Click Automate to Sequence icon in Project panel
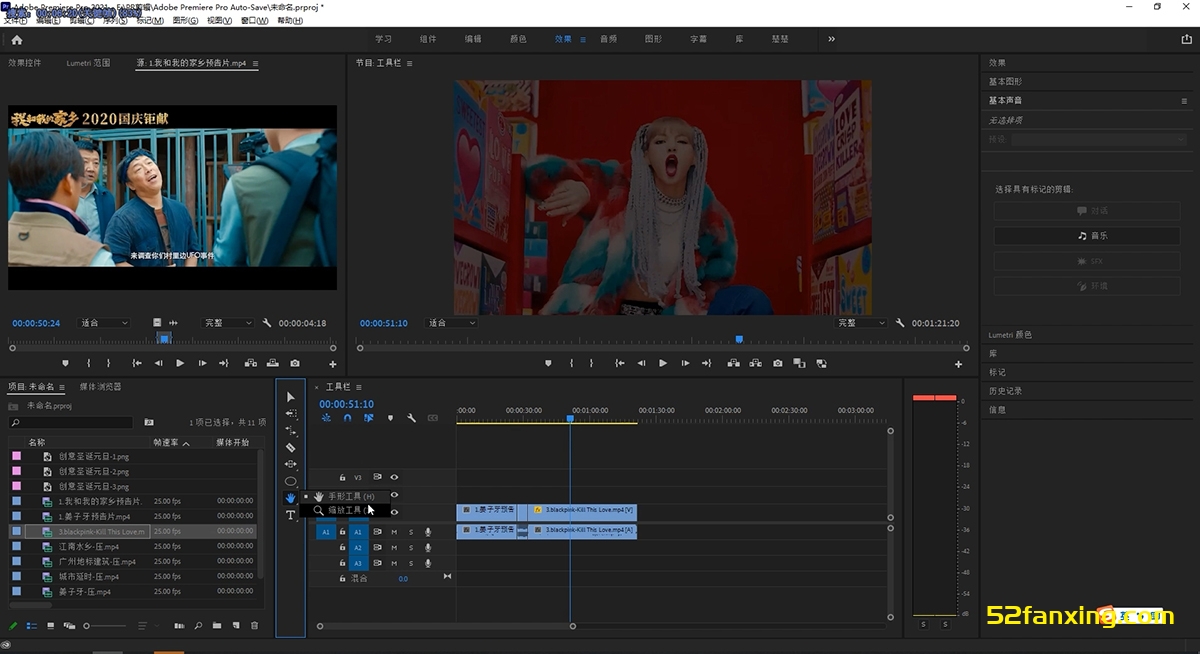The width and height of the screenshot is (1200, 654). 179,626
